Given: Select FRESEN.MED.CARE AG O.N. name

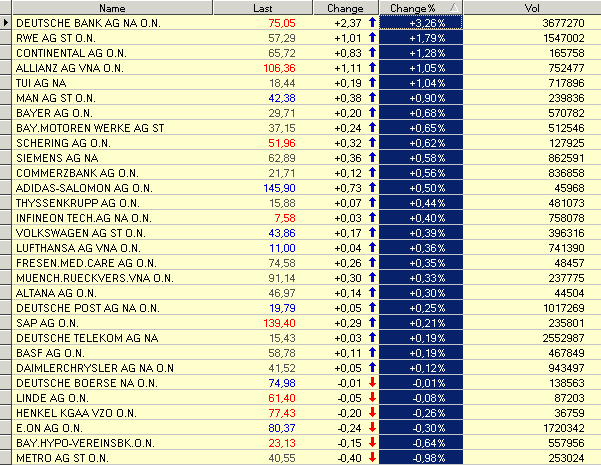Looking at the screenshot, I should click(x=86, y=263).
